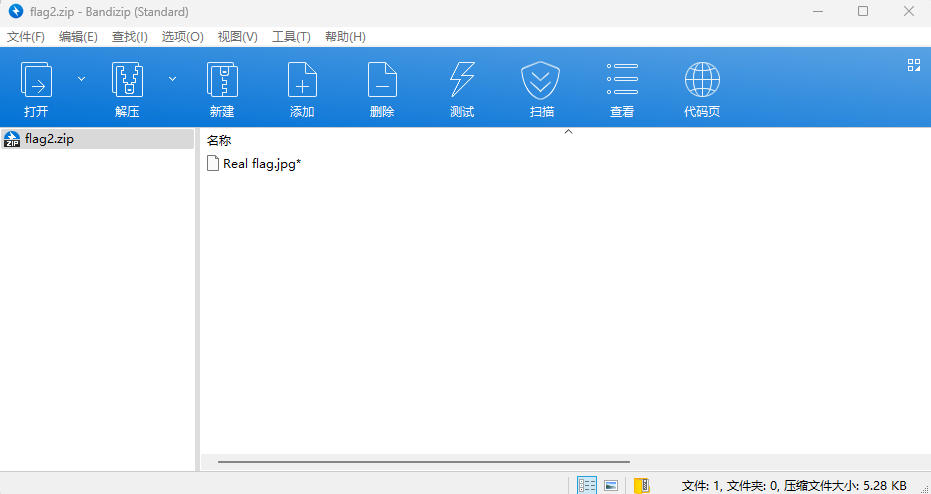The width and height of the screenshot is (931, 494).
Task: Click the Delete (删除) toolbar icon
Action: click(x=382, y=80)
